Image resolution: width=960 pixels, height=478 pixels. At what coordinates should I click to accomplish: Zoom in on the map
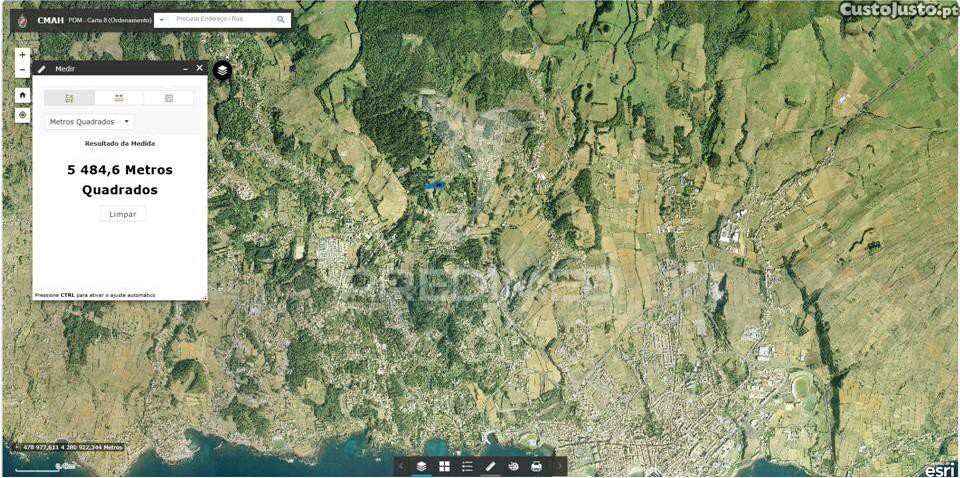(x=22, y=55)
